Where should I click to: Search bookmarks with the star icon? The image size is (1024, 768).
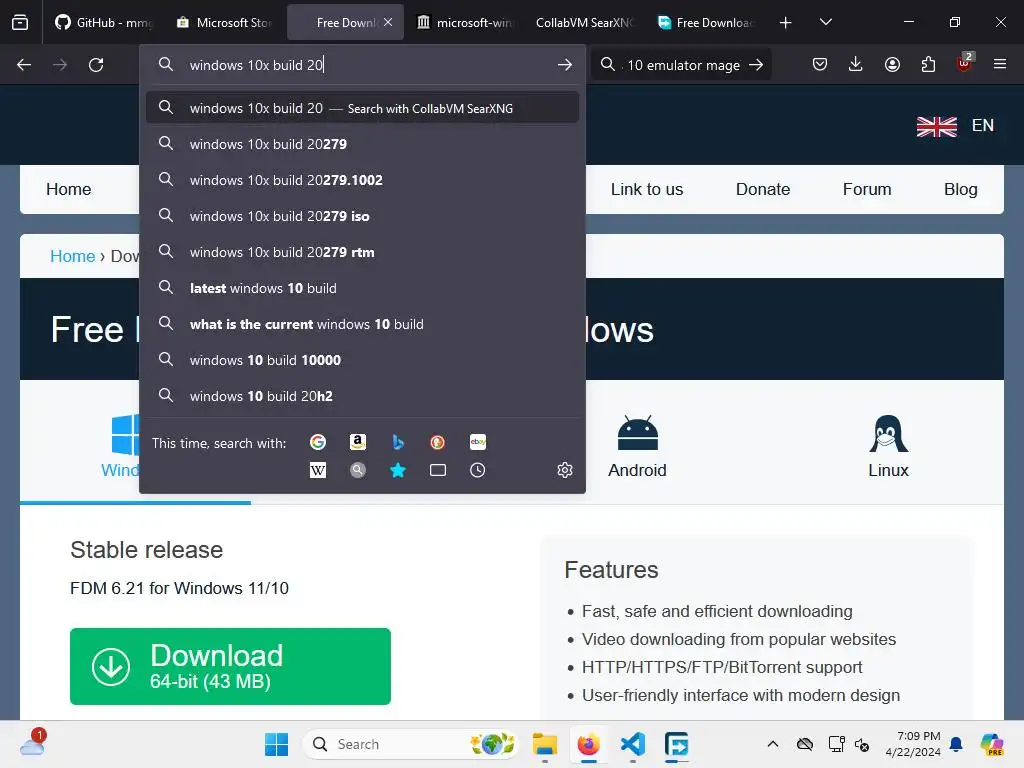(398, 470)
